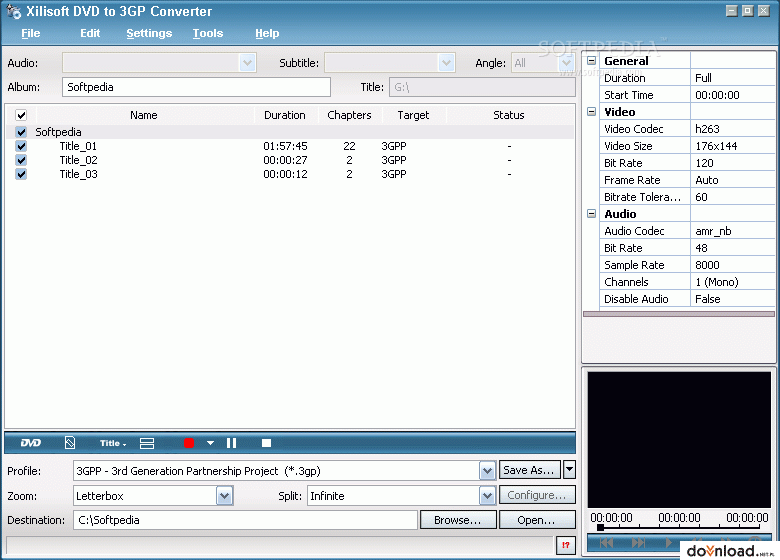The width and height of the screenshot is (780, 560).
Task: Click the file page icon beside the DVD button
Action: (x=70, y=443)
